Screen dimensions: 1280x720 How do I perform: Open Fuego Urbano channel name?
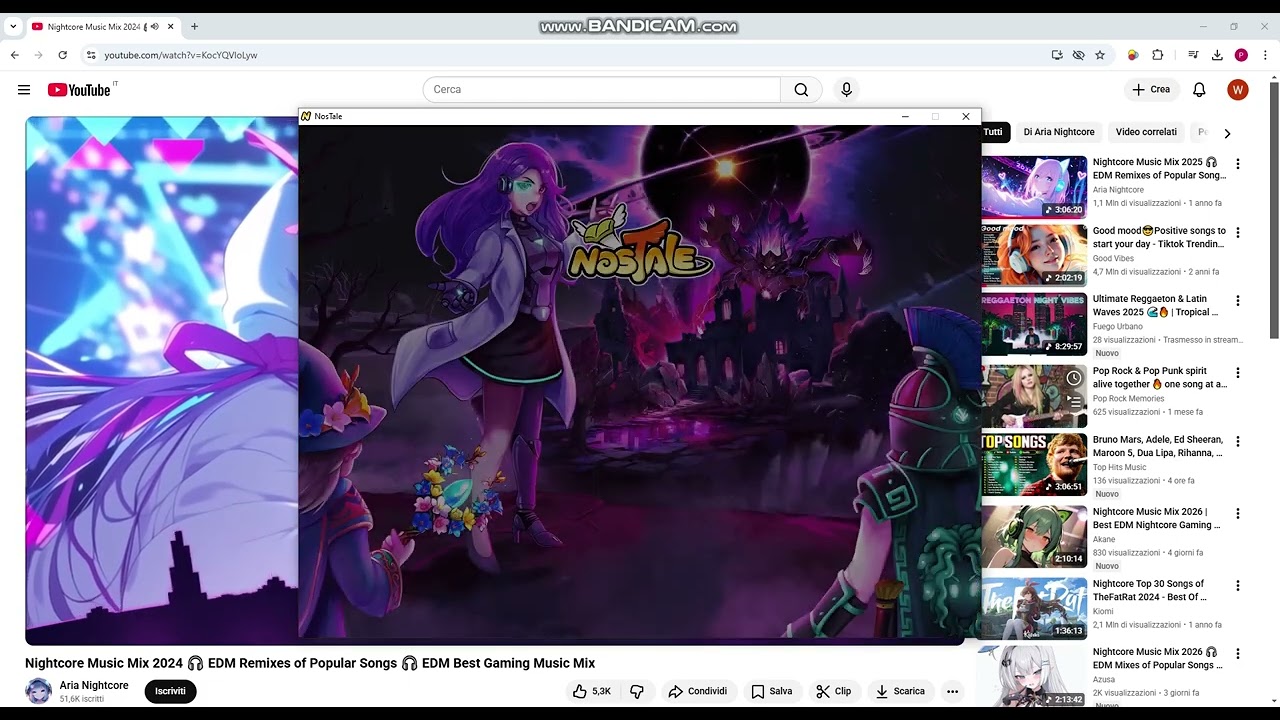(1119, 326)
